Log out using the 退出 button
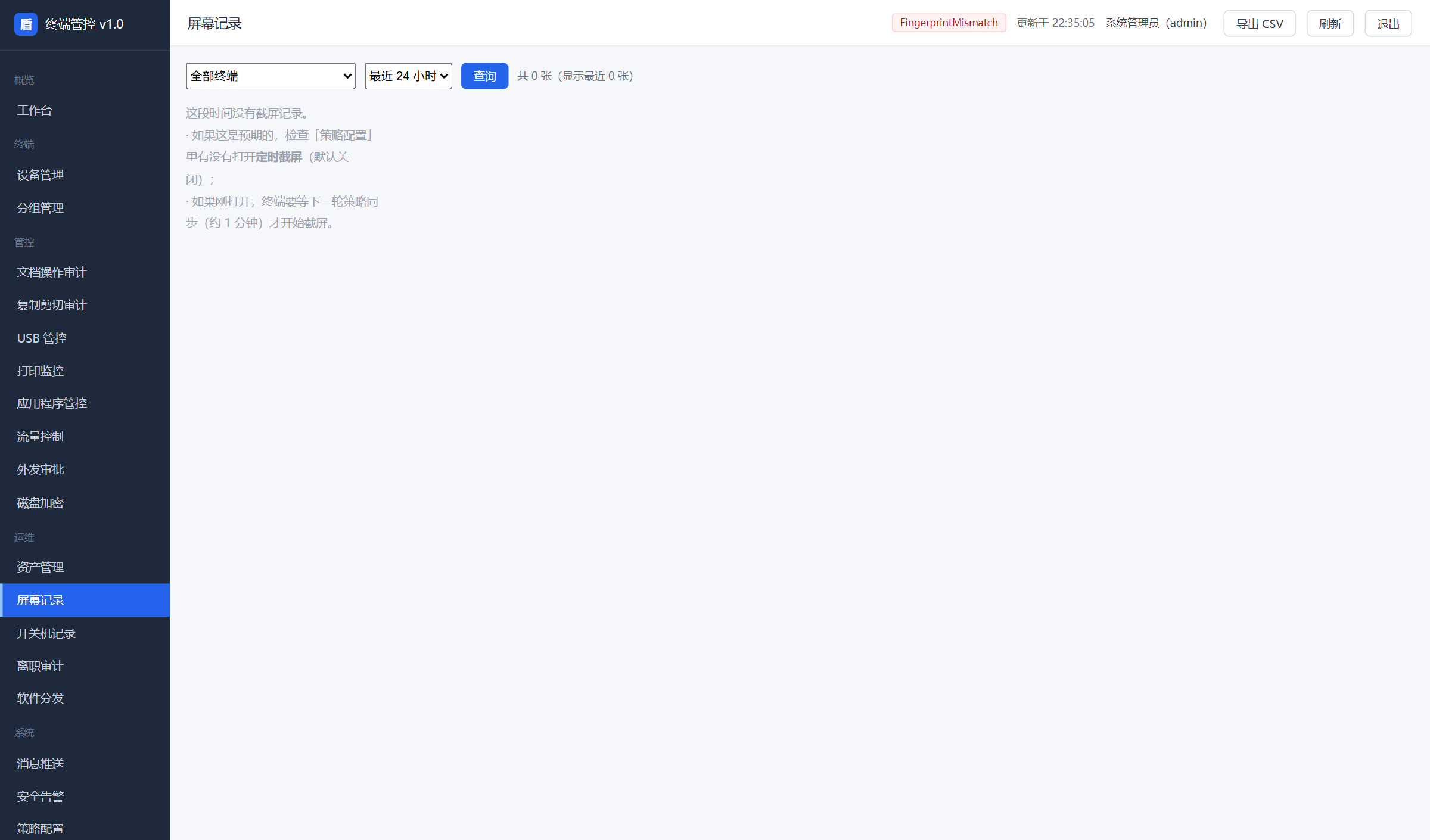This screenshot has height=840, width=1430. (1388, 23)
